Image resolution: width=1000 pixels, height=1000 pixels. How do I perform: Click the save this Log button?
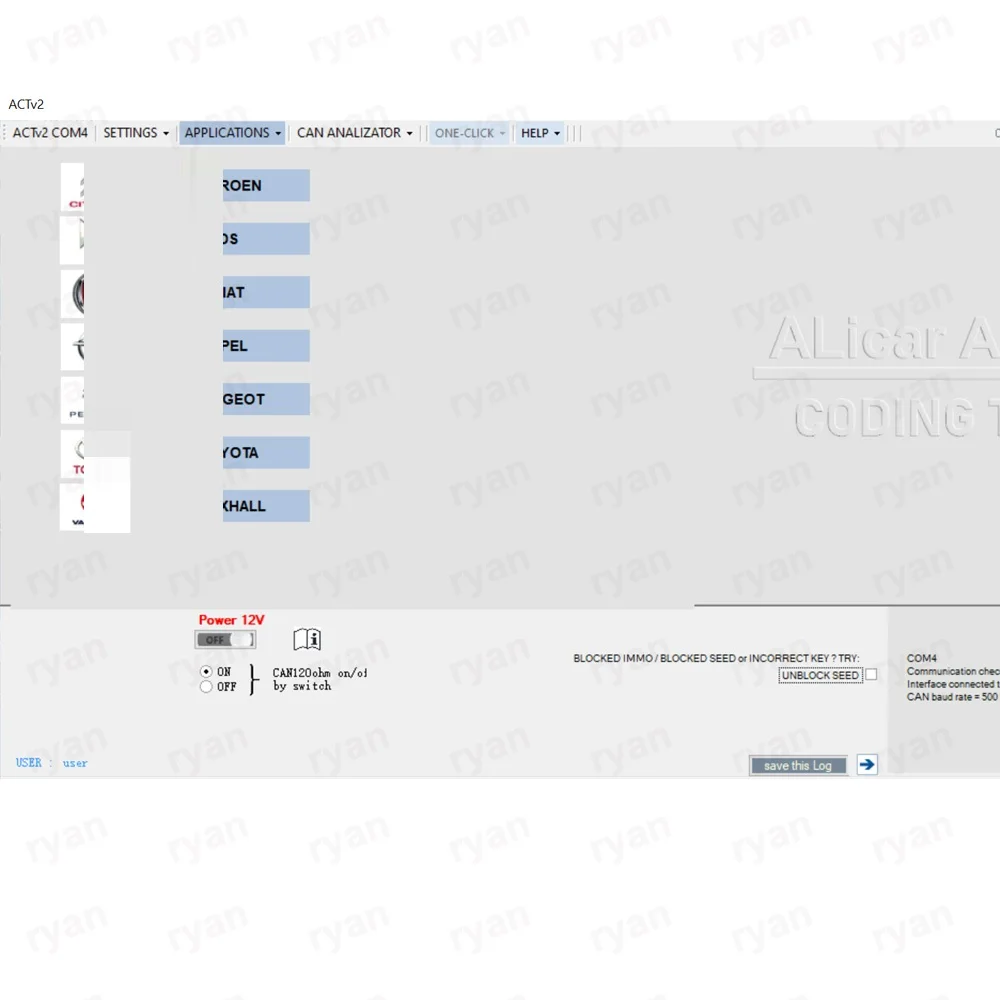[798, 765]
